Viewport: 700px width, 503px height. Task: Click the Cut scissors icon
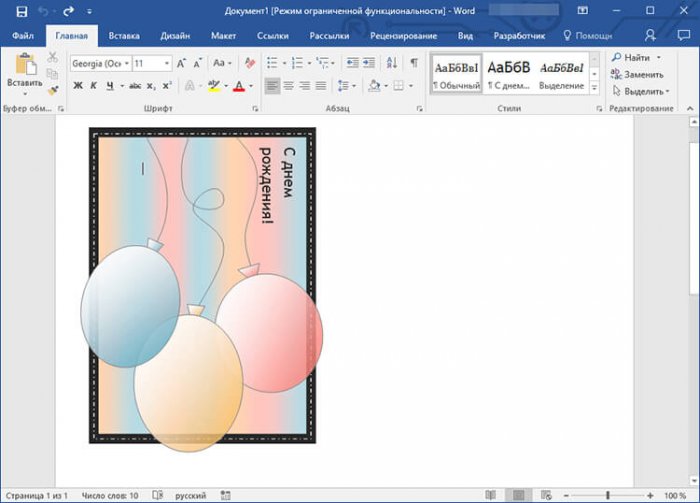52,58
